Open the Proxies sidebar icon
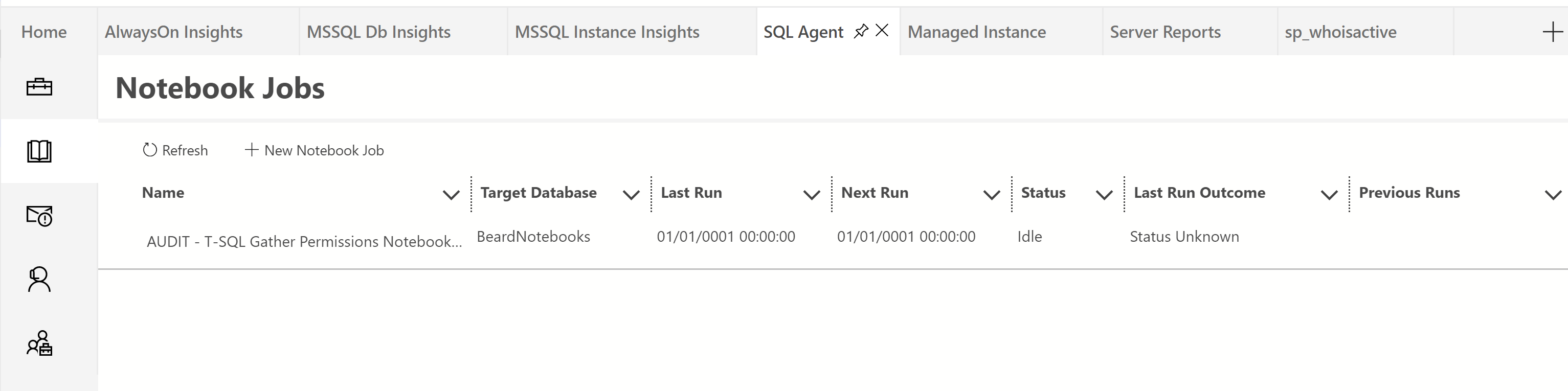1568x391 pixels. (39, 343)
